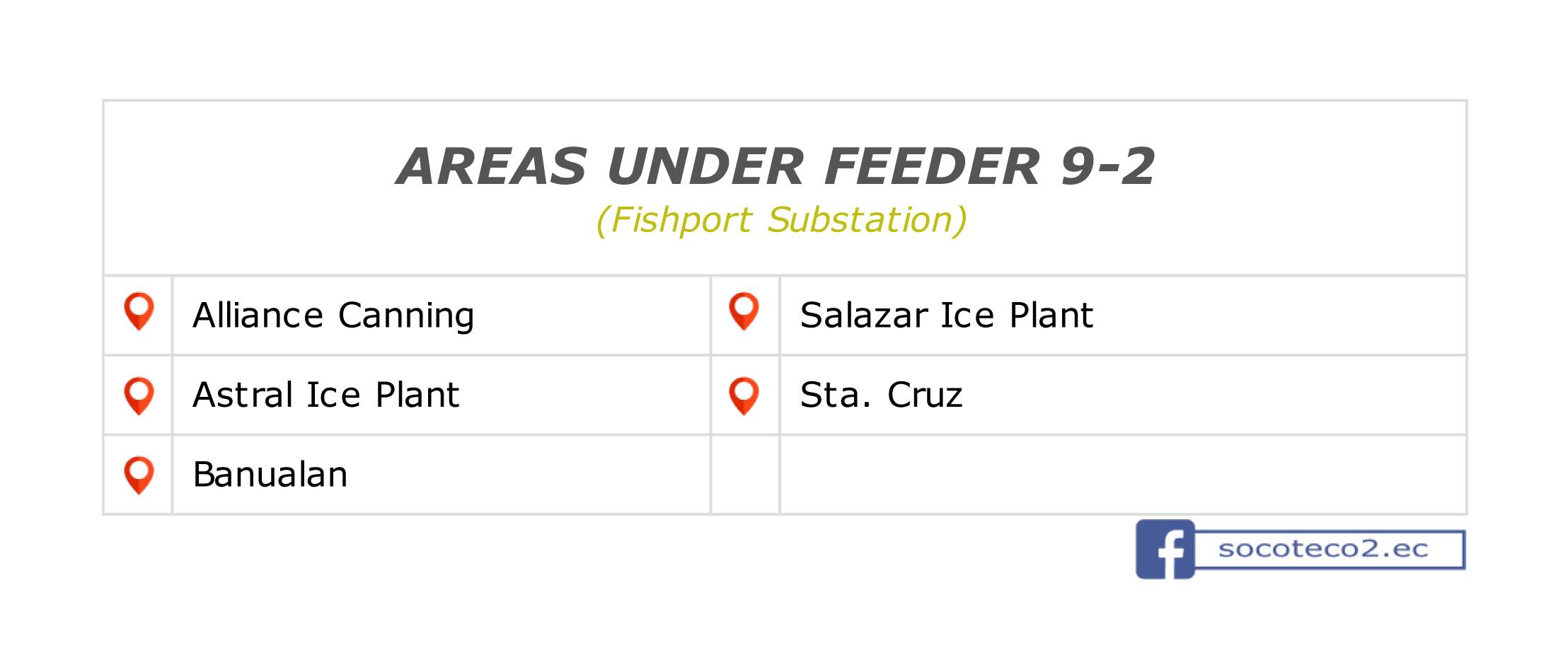Click the pin icon beside Alliance Canning
1568x665 pixels.
[139, 311]
